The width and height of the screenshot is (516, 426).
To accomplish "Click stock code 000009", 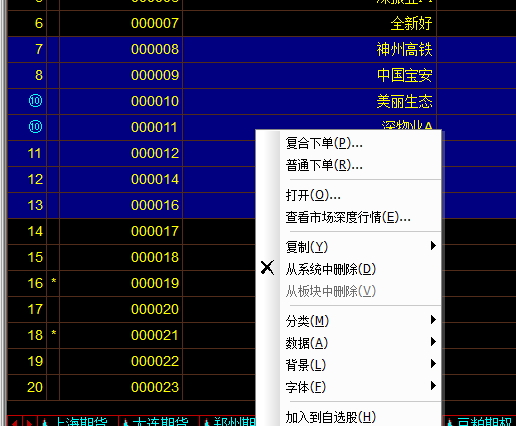I will [x=155, y=75].
